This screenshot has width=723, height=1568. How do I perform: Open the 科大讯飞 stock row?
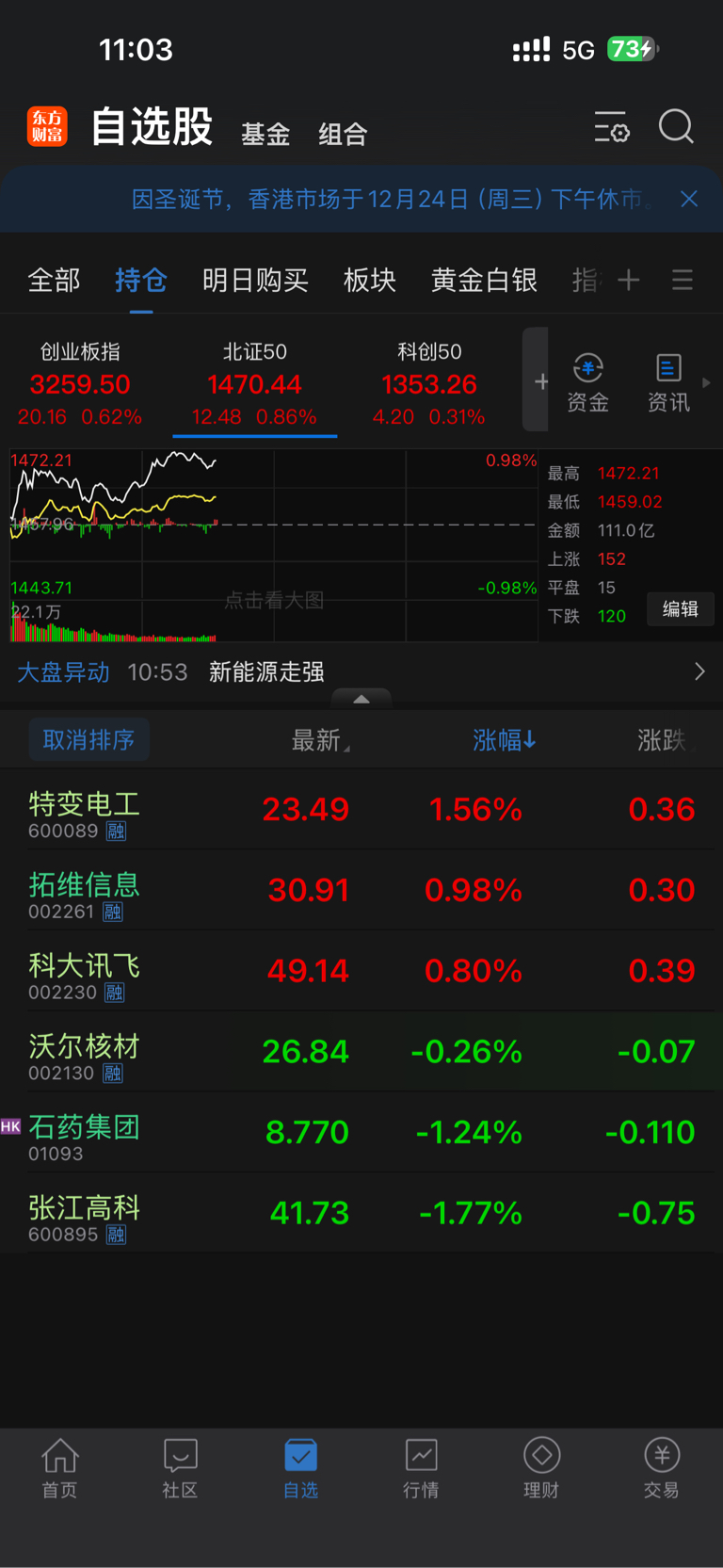tap(361, 972)
